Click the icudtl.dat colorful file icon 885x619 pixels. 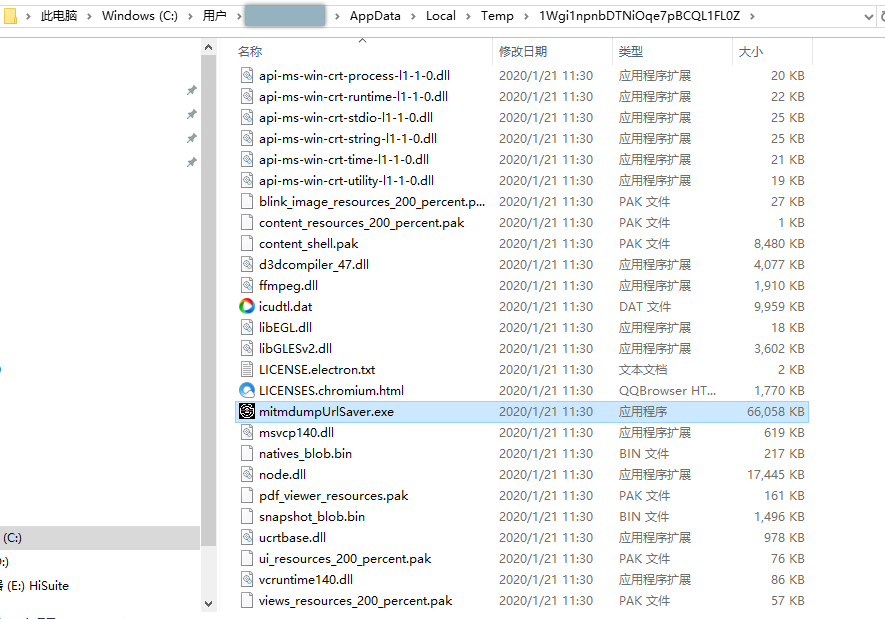tap(247, 306)
